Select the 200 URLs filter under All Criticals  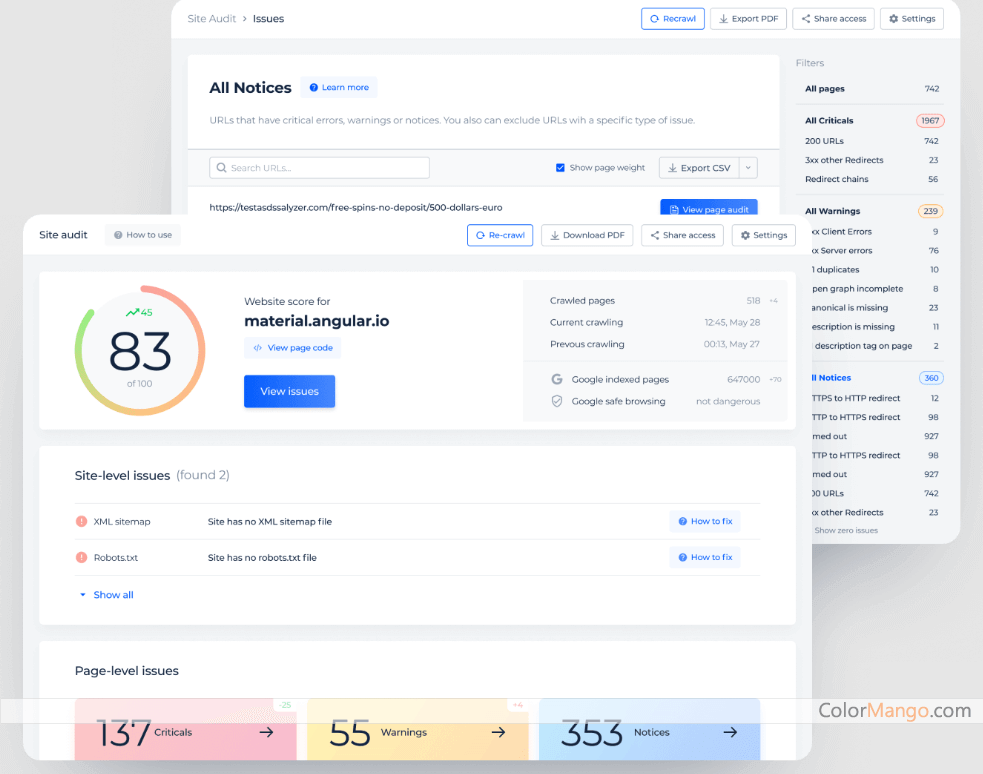(871, 141)
